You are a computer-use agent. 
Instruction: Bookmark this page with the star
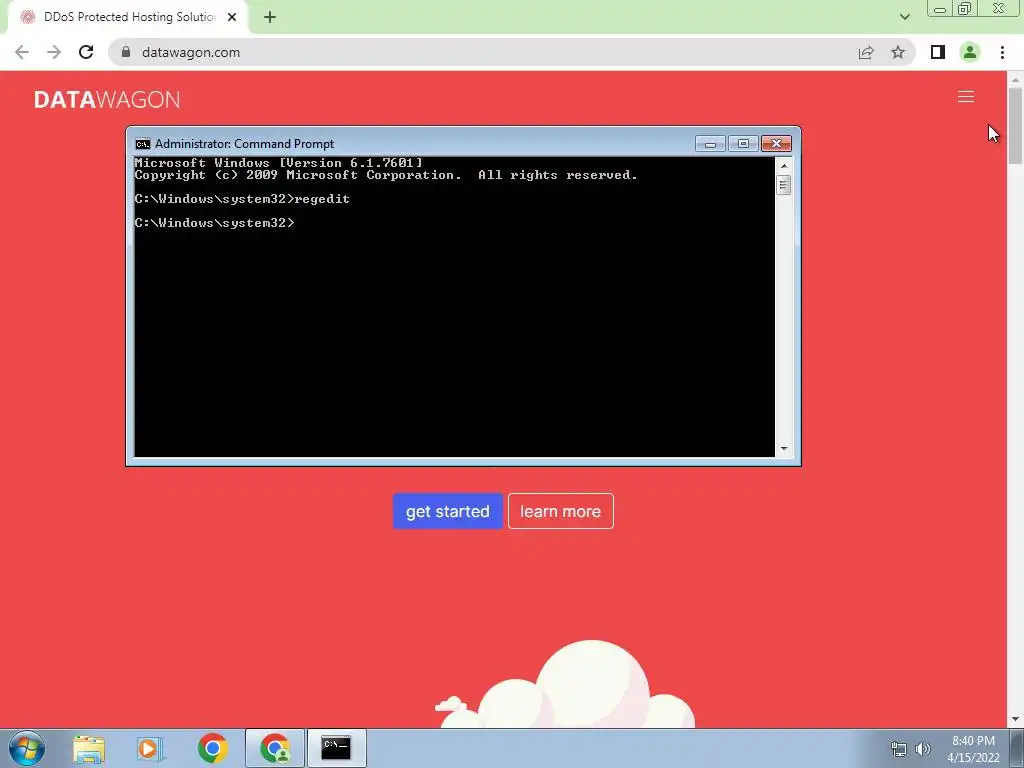(898, 52)
